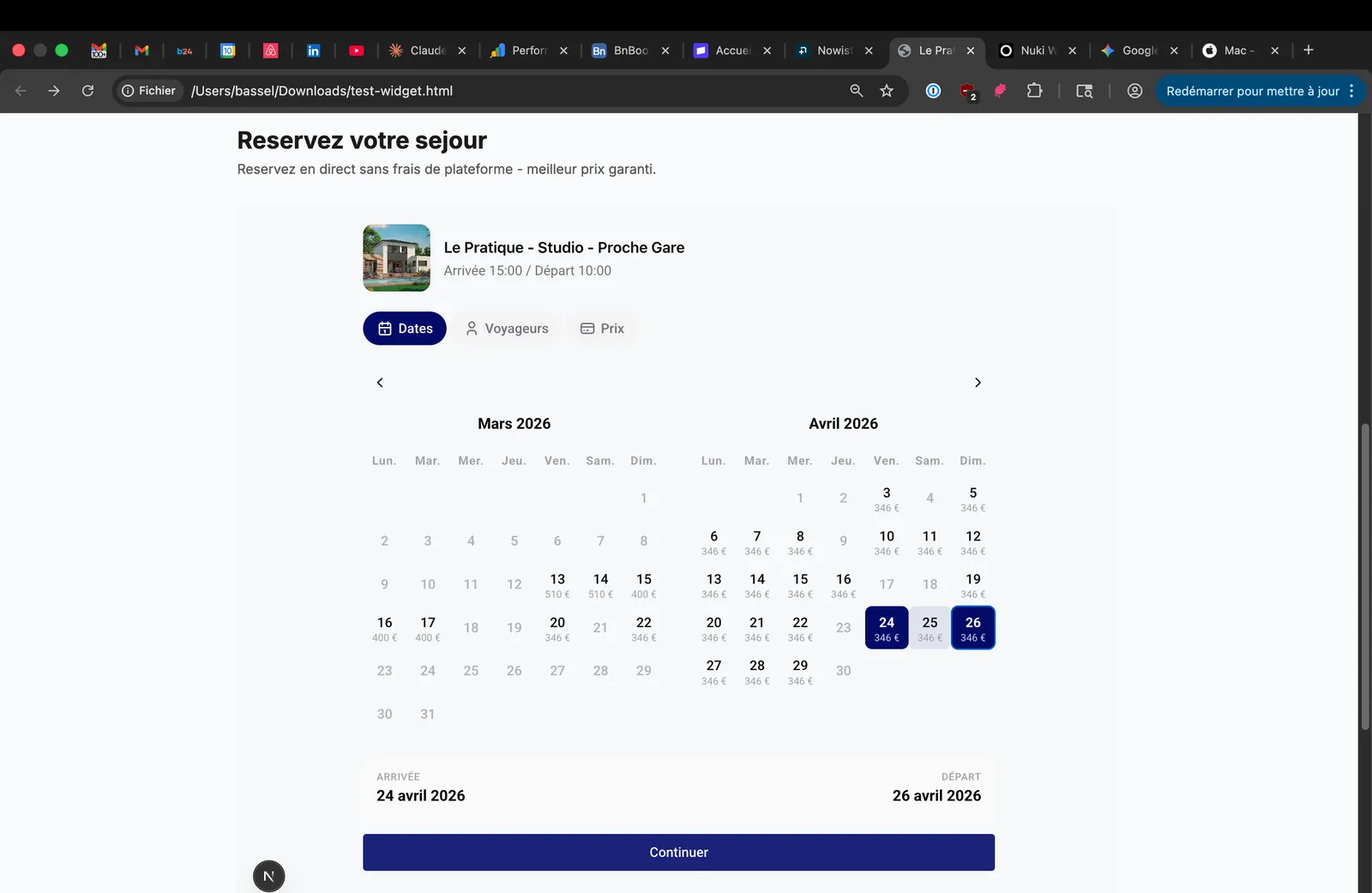Advance calendar with right chevron arrow
This screenshot has height=893, width=1372.
978,383
